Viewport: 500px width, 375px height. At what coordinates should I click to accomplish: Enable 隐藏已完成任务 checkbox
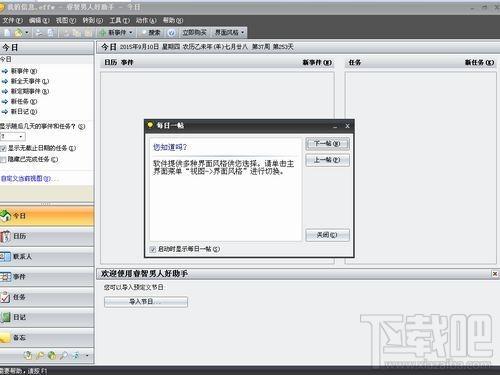pyautogui.click(x=3, y=160)
